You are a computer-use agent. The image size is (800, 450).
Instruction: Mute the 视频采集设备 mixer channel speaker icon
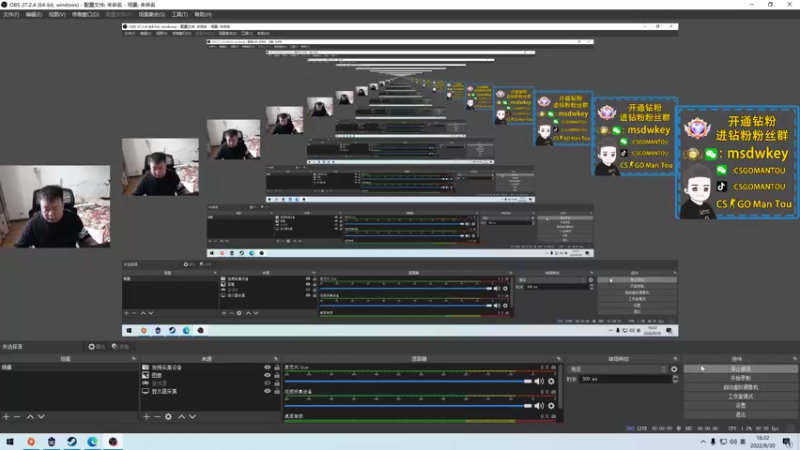[x=539, y=406]
